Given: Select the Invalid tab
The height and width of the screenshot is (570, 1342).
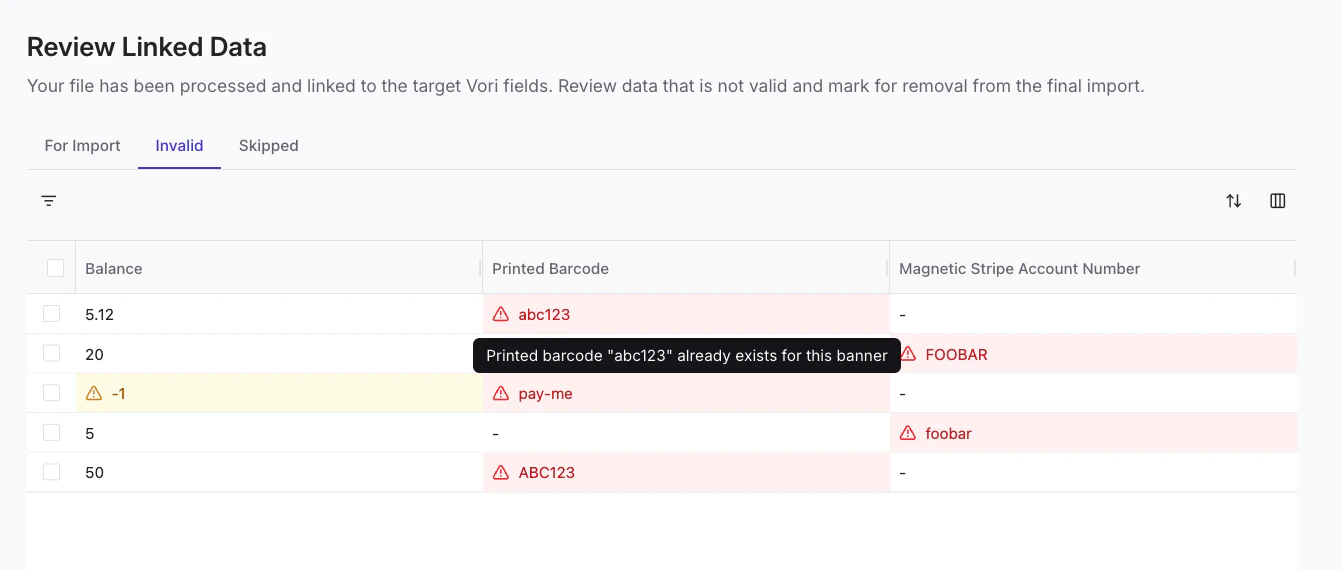Looking at the screenshot, I should pos(179,146).
